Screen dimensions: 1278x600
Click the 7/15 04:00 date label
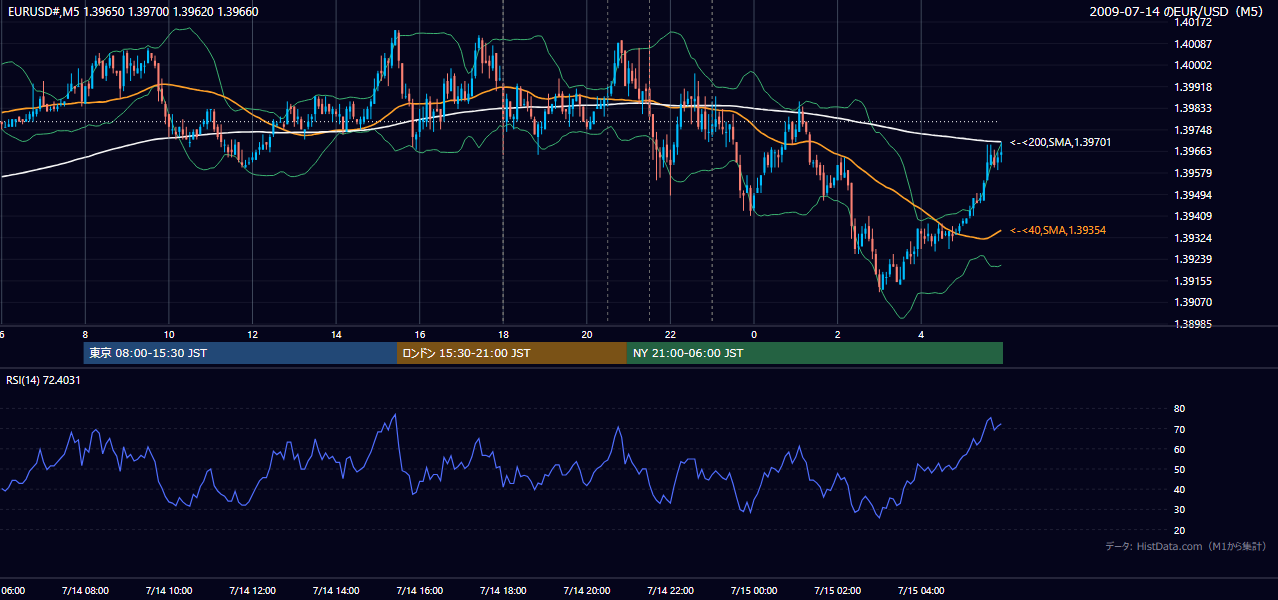click(921, 591)
